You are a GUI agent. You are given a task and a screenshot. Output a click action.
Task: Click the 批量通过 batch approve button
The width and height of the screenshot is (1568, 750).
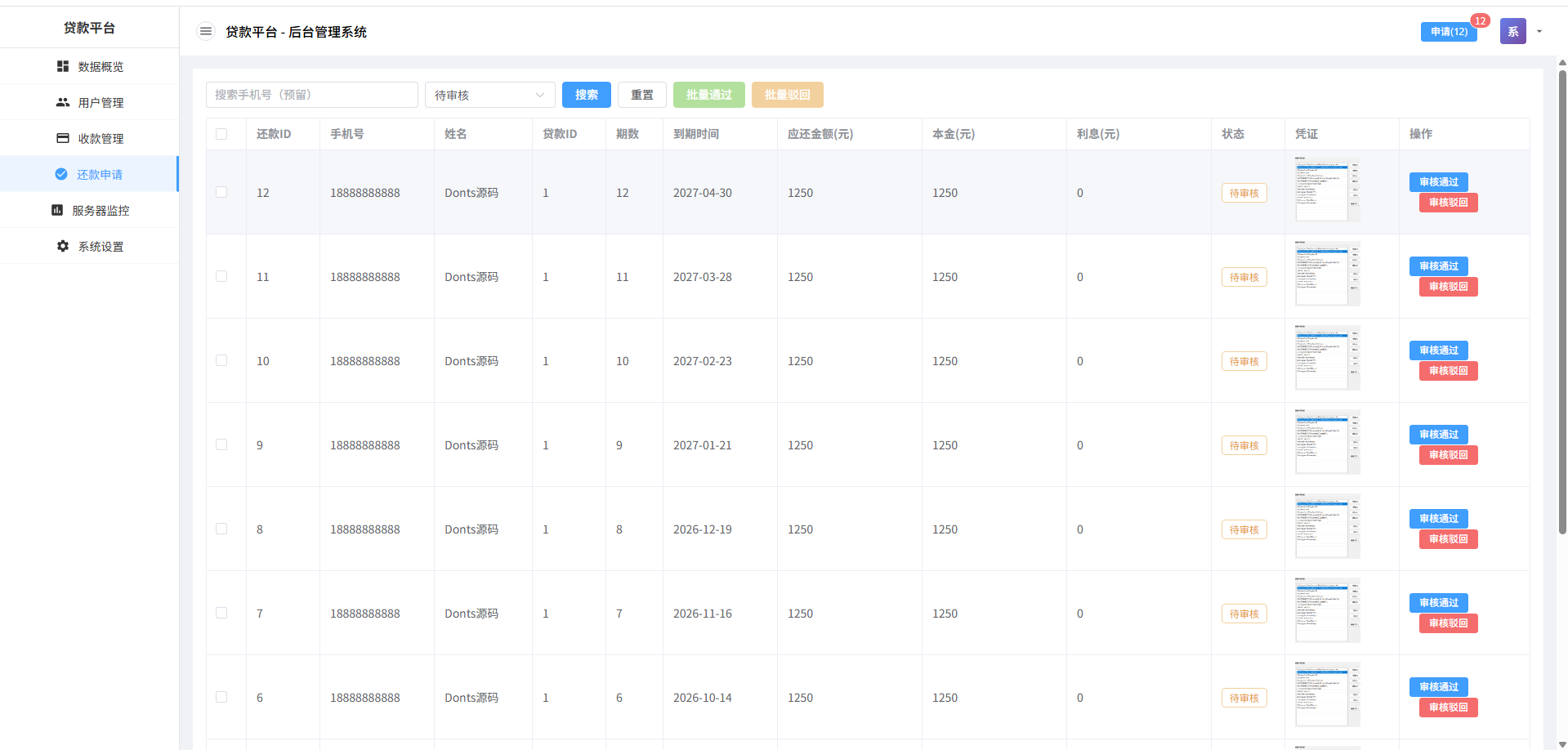708,95
